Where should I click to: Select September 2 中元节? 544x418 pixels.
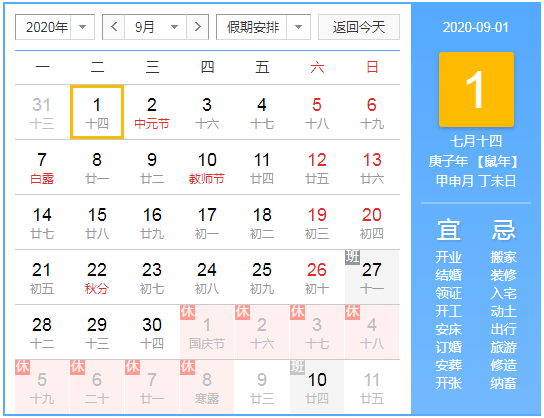[x=152, y=112]
